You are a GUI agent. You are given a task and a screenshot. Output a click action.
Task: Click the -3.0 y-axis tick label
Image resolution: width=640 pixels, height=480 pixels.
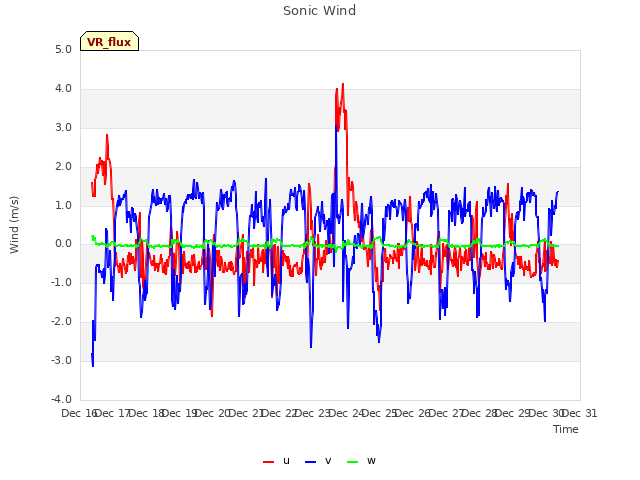click(61, 361)
